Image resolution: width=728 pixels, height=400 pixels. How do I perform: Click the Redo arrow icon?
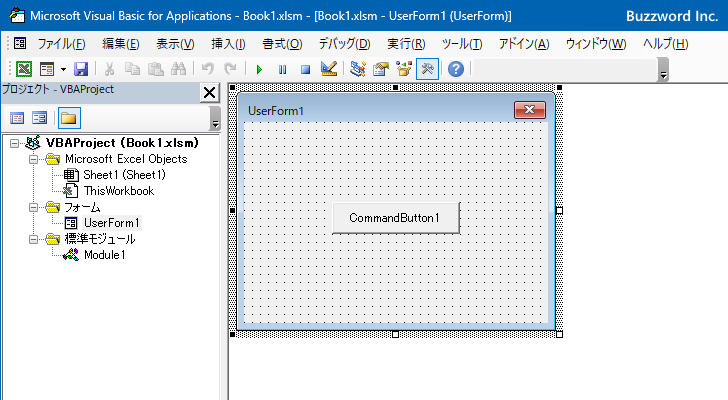click(x=230, y=69)
